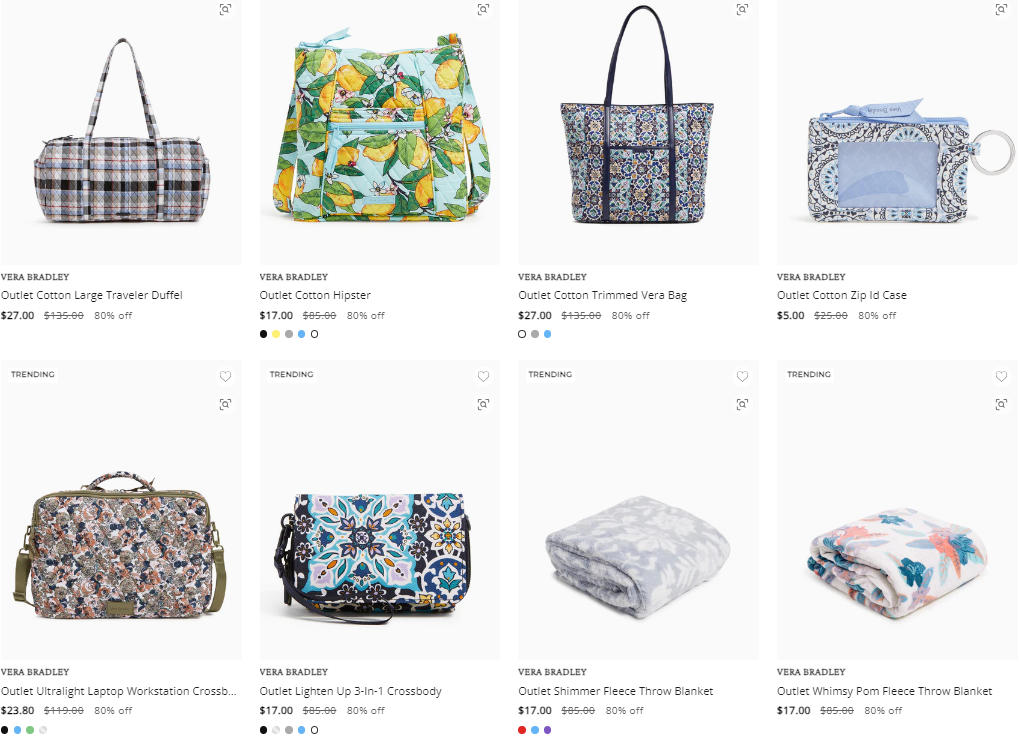Screen dimensions: 1019x742
Task: Open quick view for Trimmed Vera Bag
Action: click(x=742, y=9)
